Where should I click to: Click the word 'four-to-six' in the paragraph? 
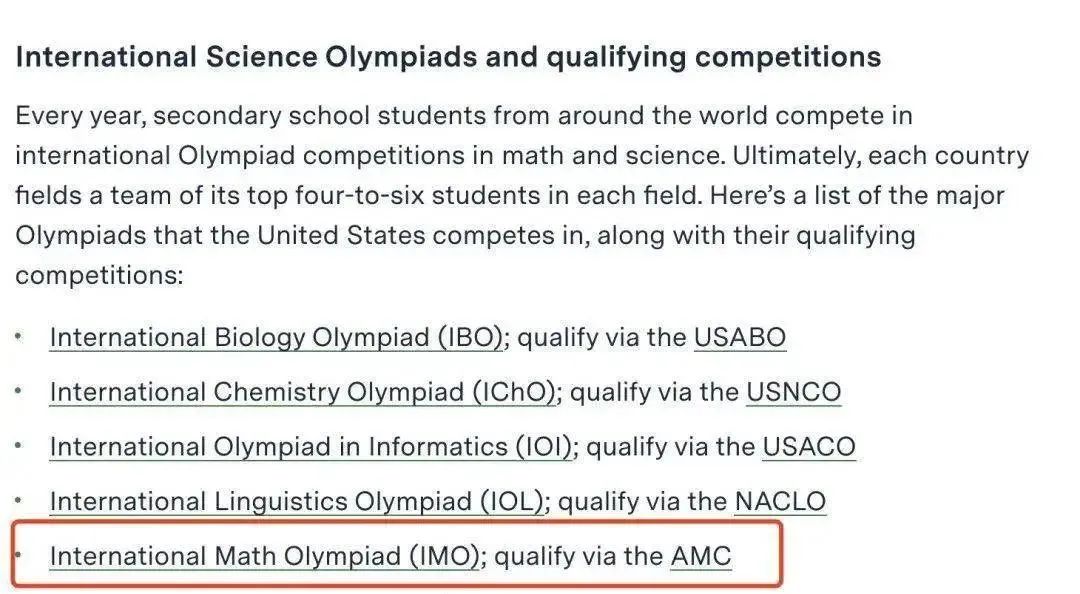367,196
